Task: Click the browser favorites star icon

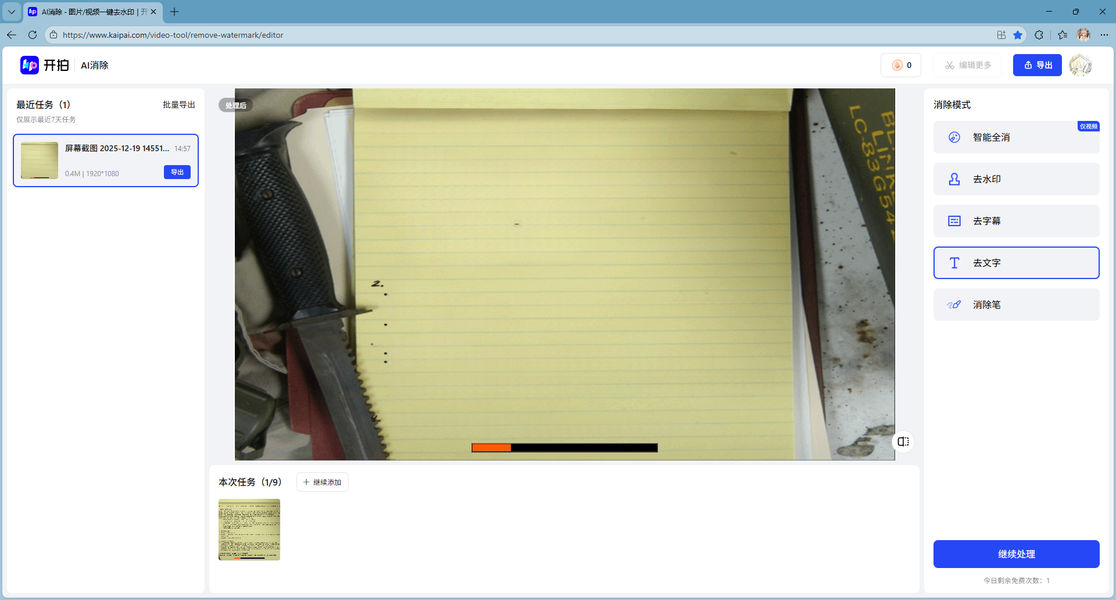Action: click(x=1017, y=34)
